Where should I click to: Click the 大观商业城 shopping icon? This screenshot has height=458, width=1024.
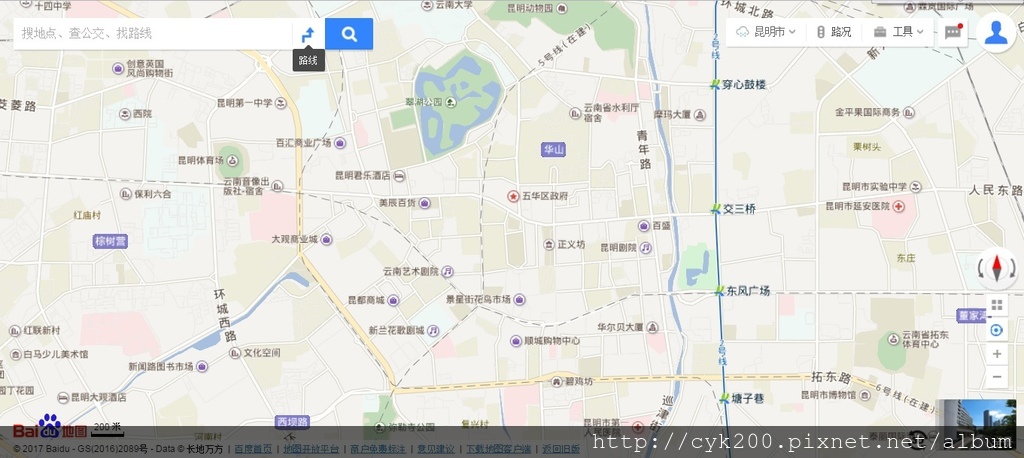tap(326, 240)
